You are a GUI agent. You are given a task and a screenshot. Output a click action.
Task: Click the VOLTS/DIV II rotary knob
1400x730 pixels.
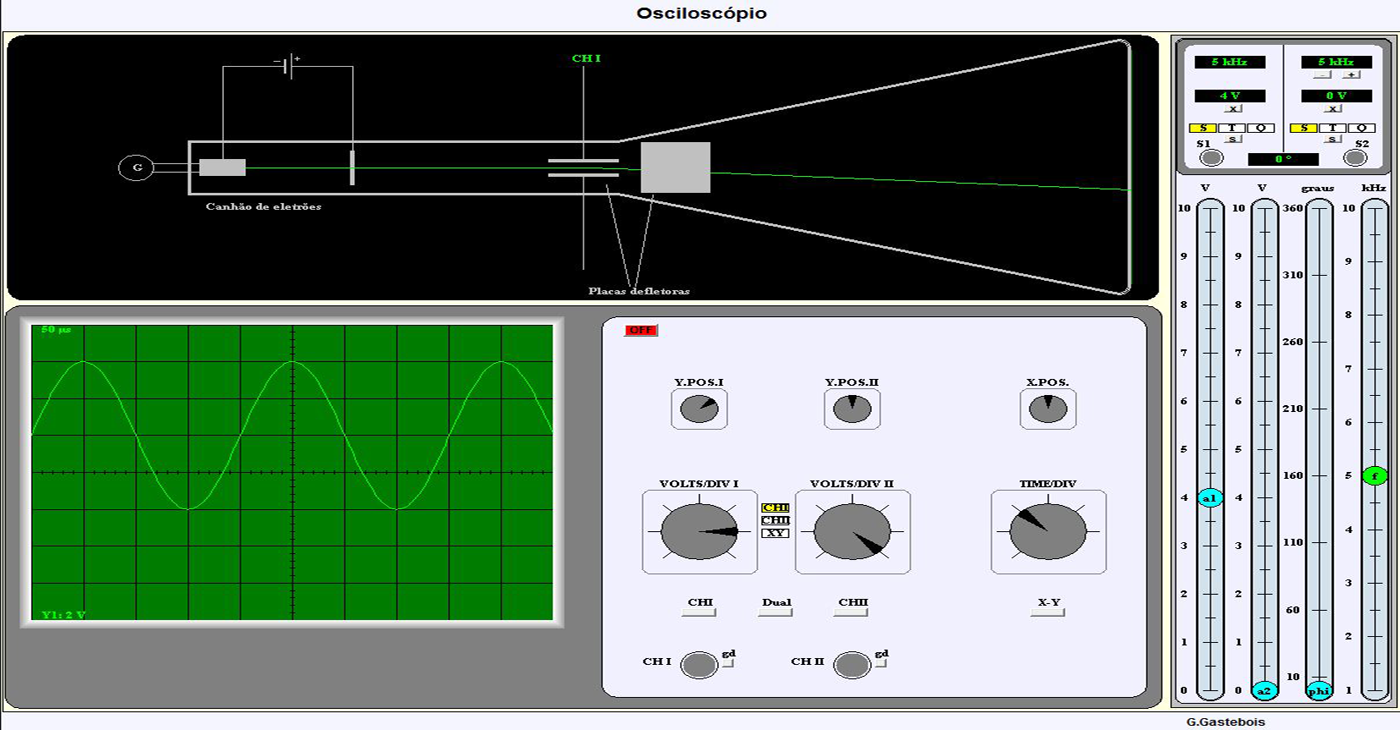(x=852, y=532)
